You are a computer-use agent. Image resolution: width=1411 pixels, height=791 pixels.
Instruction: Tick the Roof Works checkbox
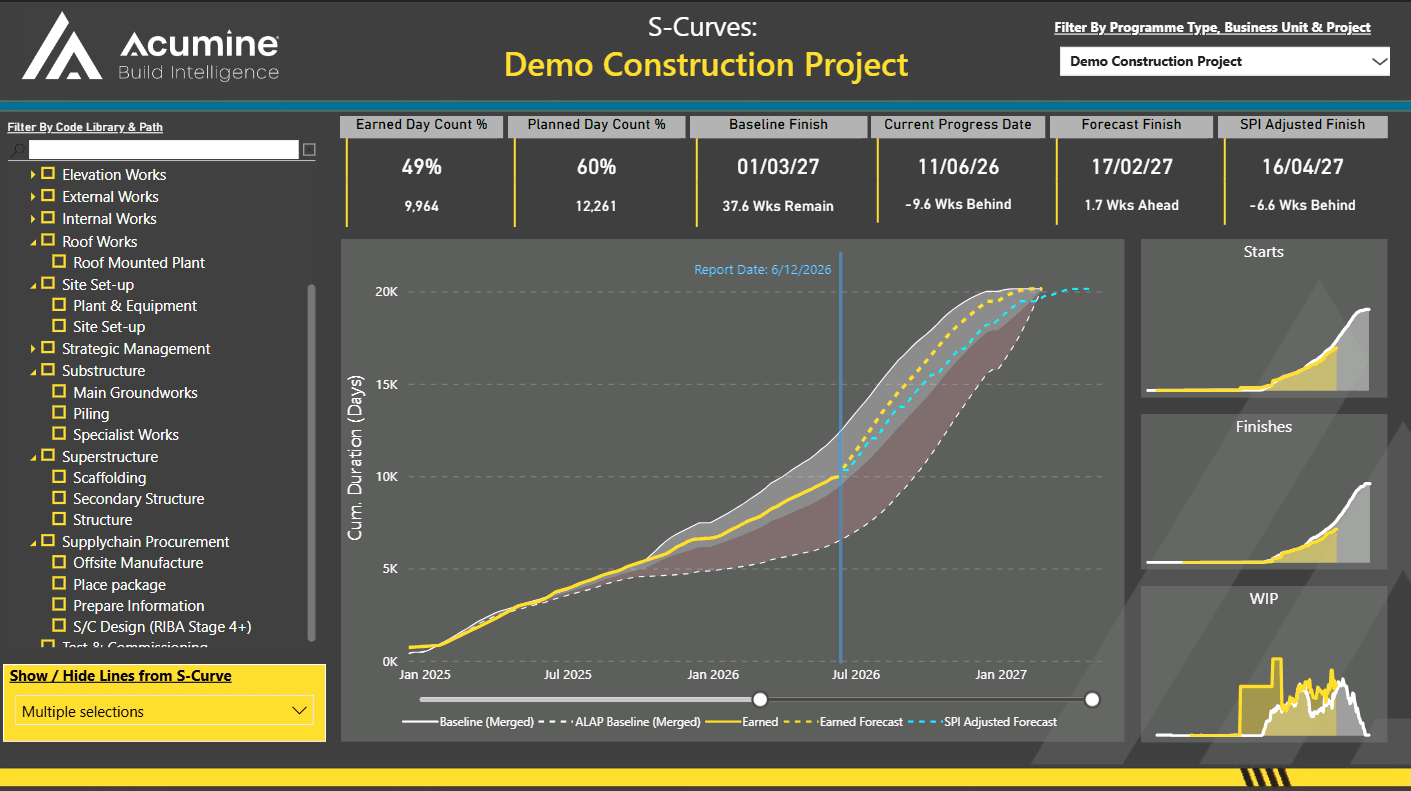[48, 241]
